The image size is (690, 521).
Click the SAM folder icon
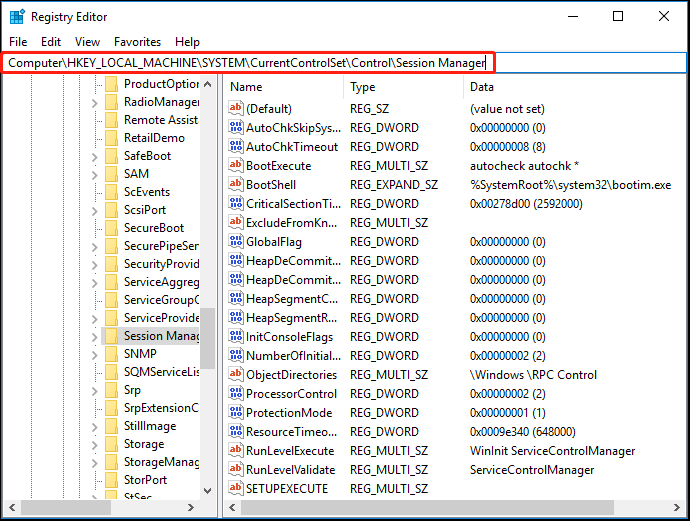coord(112,174)
